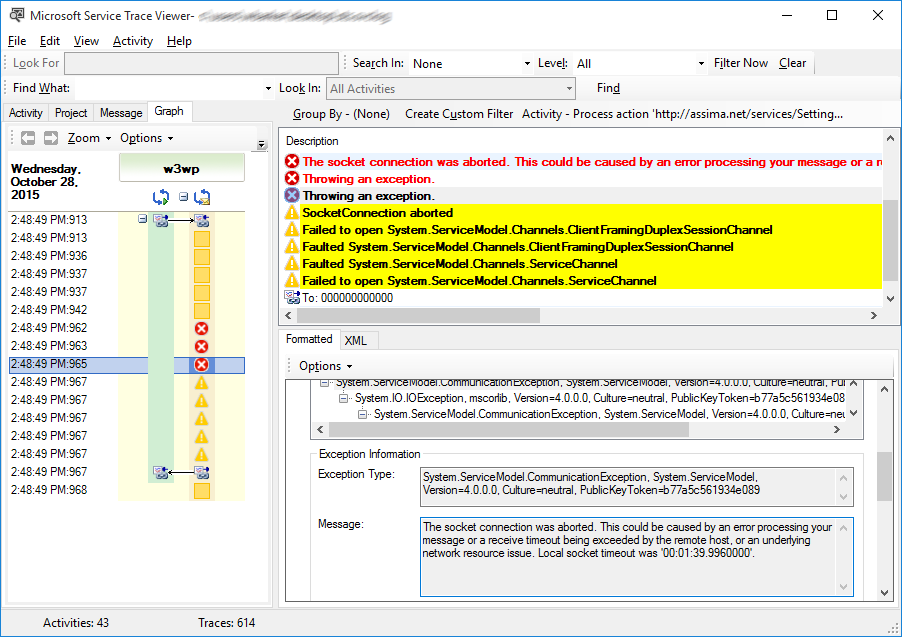Select timestamp 2:48:49 PM:965 in graph
Image resolution: width=902 pixels, height=637 pixels.
click(x=49, y=364)
